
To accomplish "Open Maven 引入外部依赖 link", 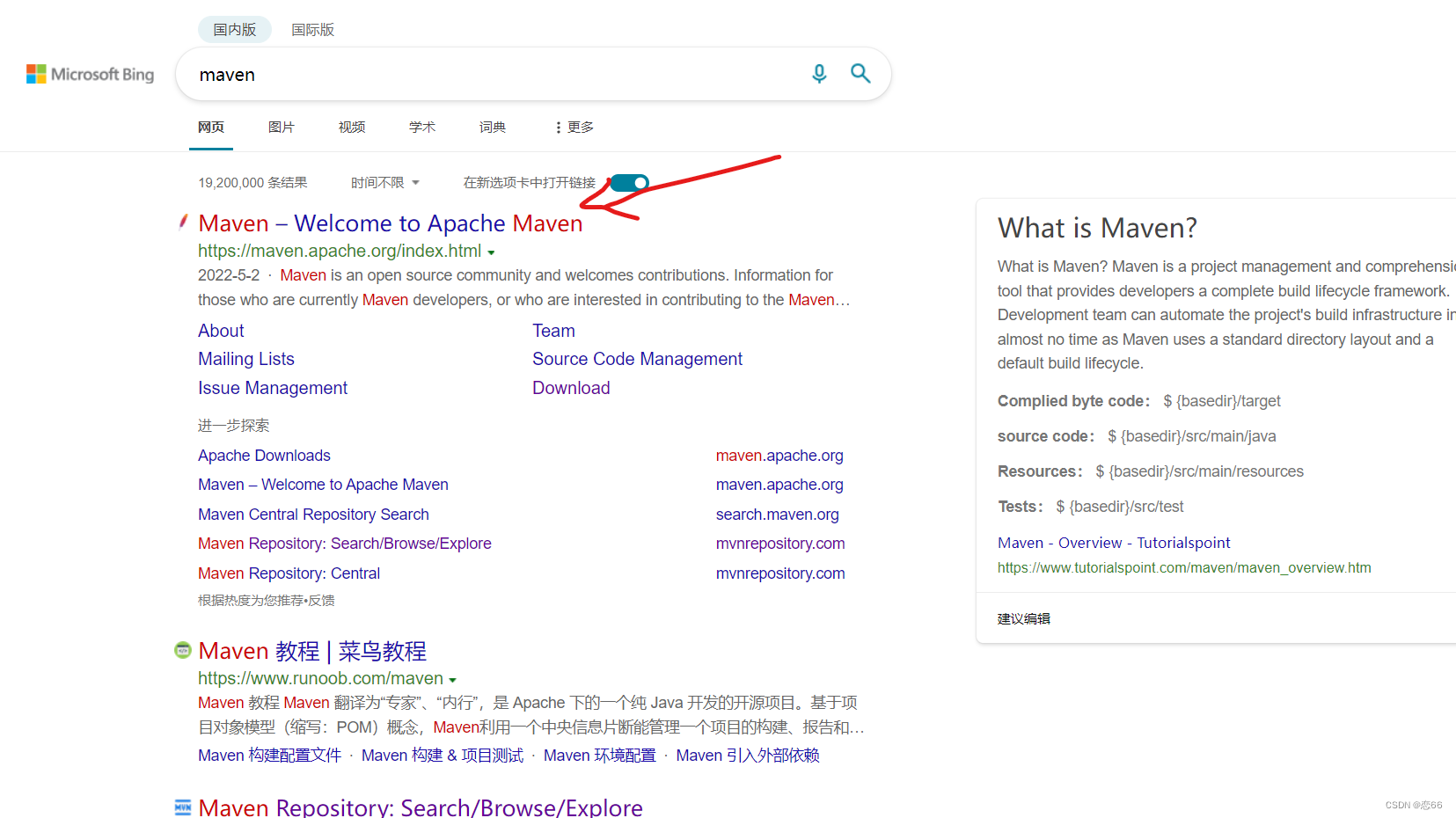I will (x=748, y=756).
